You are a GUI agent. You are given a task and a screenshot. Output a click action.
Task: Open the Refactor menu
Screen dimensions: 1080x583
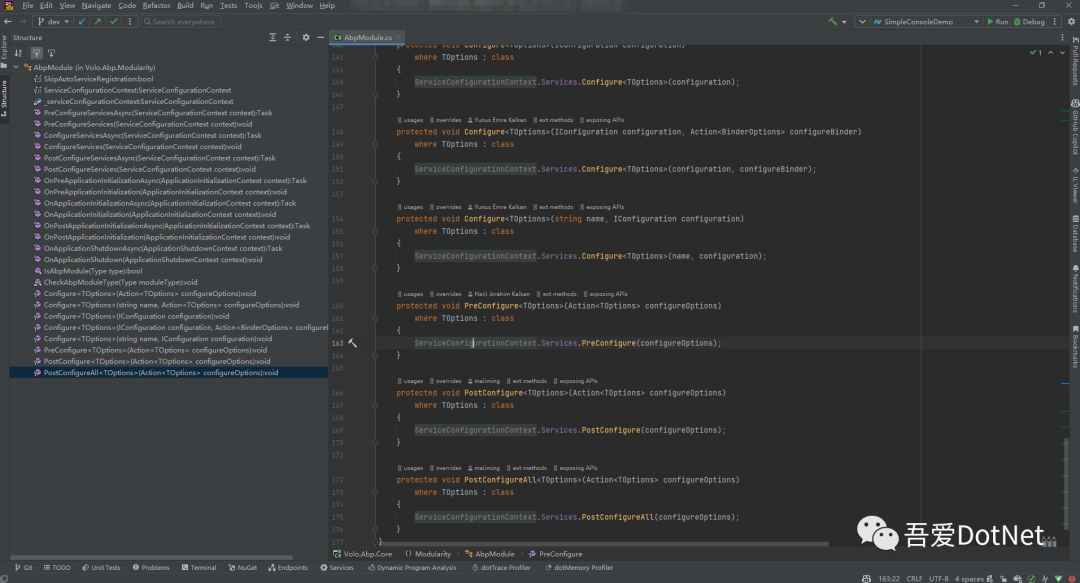click(156, 6)
